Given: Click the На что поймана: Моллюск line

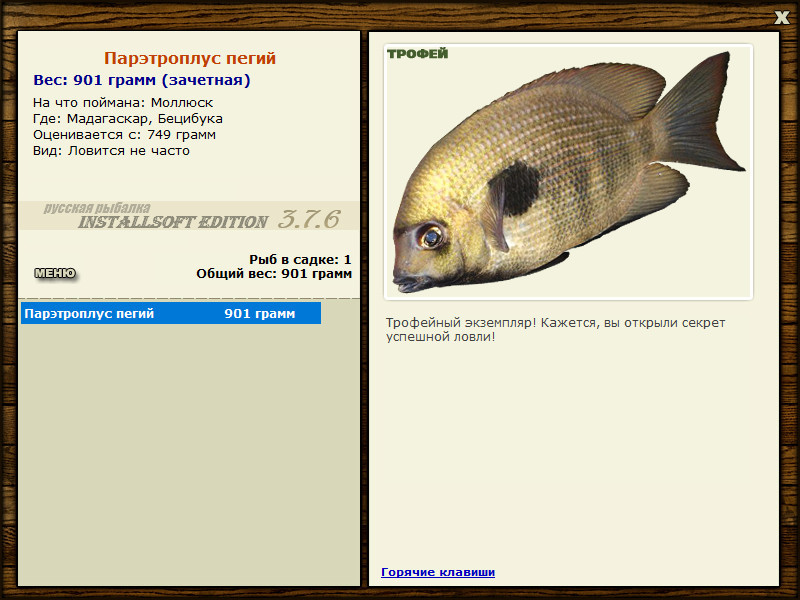Looking at the screenshot, I should click(x=123, y=103).
